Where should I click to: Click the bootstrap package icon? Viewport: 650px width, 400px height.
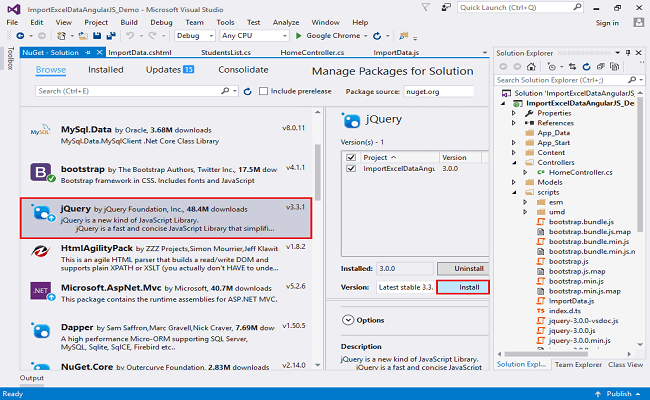[x=42, y=172]
